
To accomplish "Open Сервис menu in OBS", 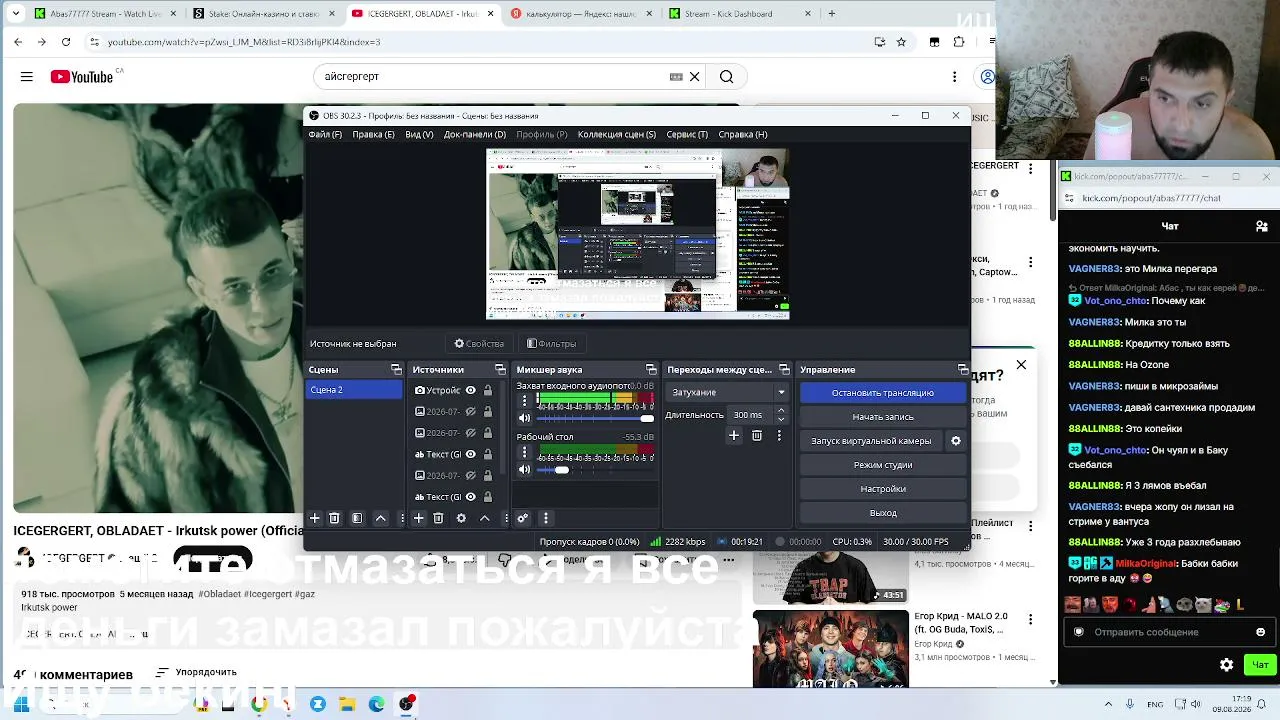I will click(687, 134).
